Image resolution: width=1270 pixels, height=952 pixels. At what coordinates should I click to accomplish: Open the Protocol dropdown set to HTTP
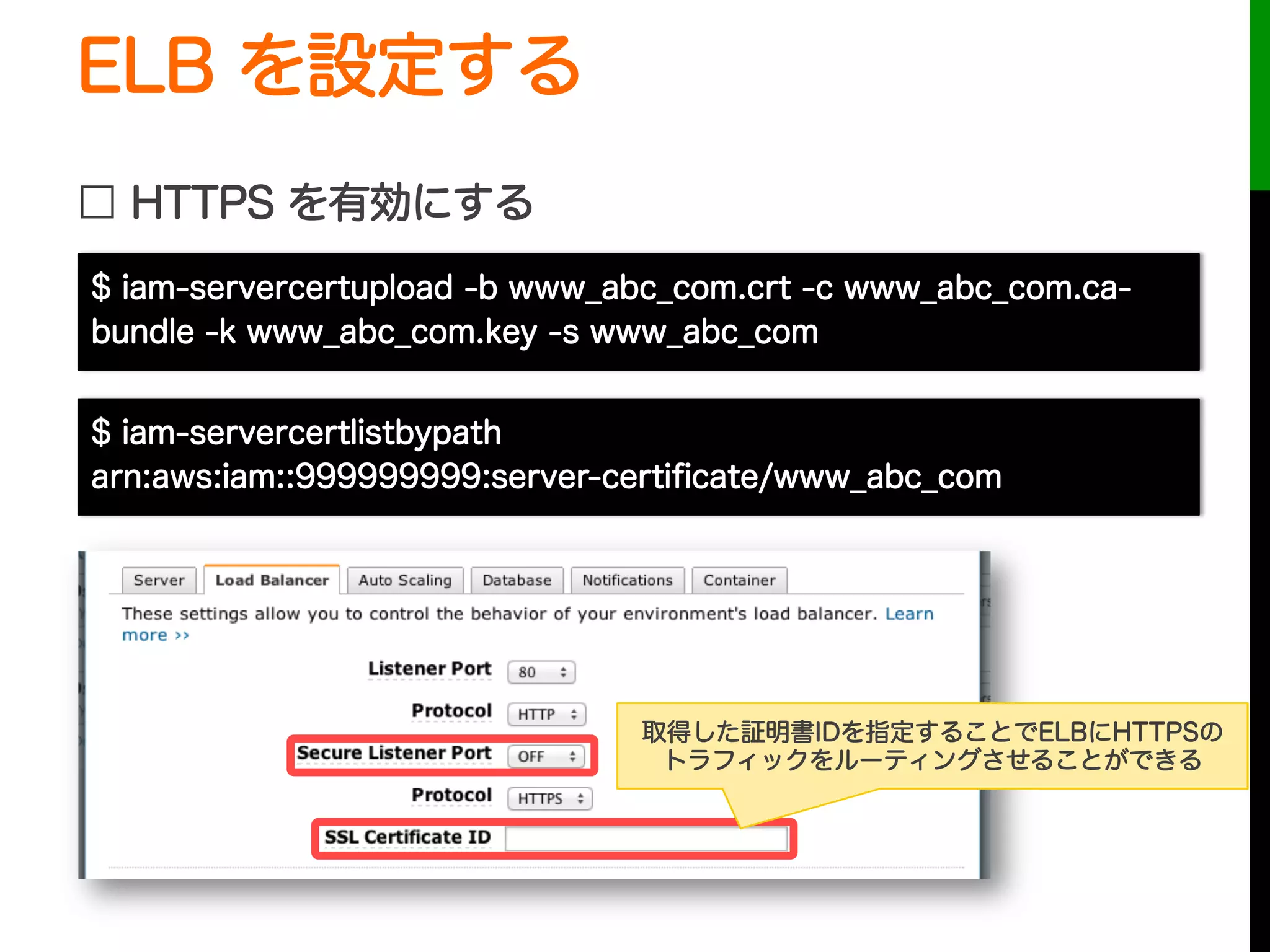pos(546,715)
